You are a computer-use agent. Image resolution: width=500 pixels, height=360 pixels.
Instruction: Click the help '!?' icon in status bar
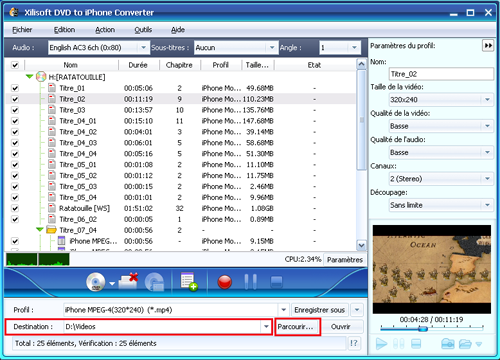(x=354, y=343)
